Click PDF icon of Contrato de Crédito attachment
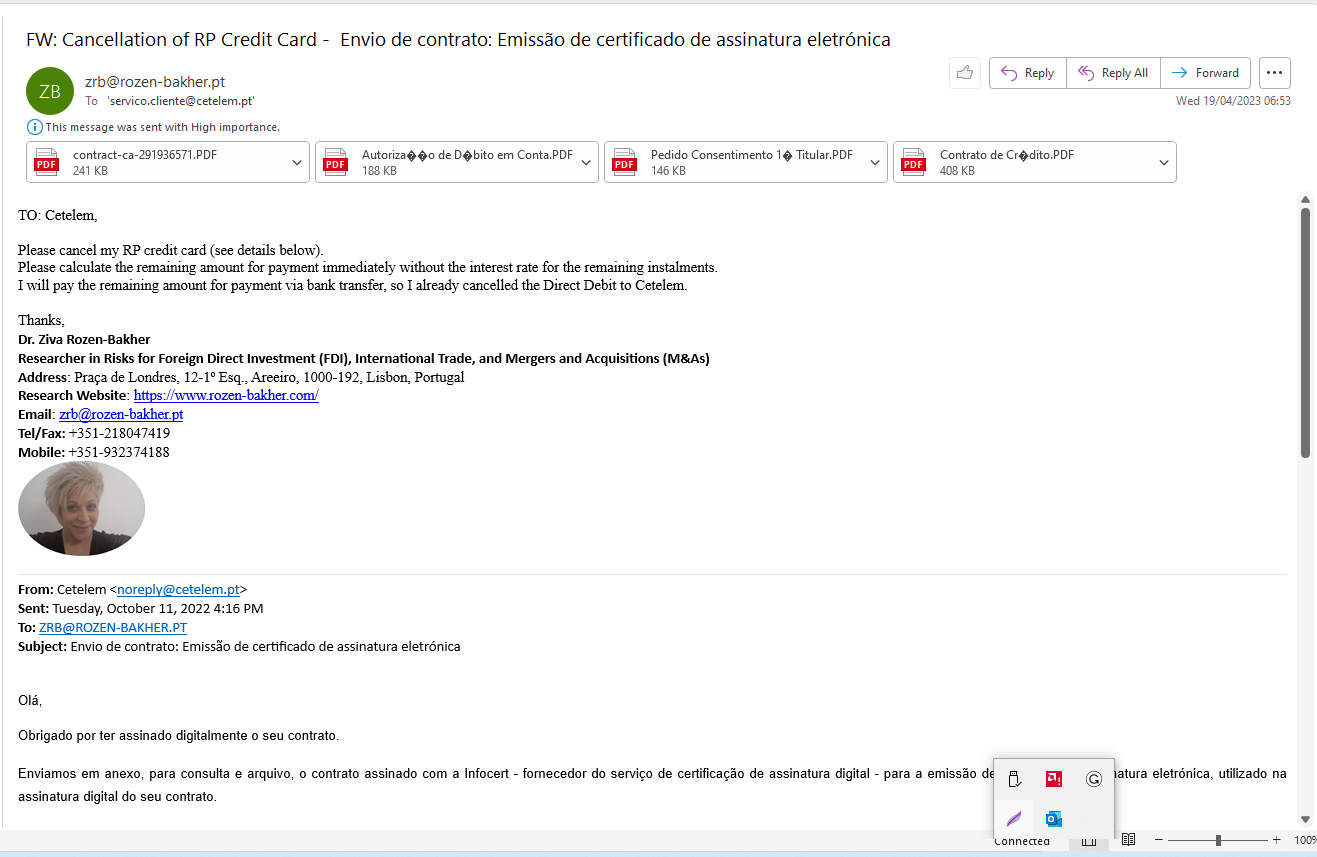Image resolution: width=1317 pixels, height=857 pixels. point(913,162)
